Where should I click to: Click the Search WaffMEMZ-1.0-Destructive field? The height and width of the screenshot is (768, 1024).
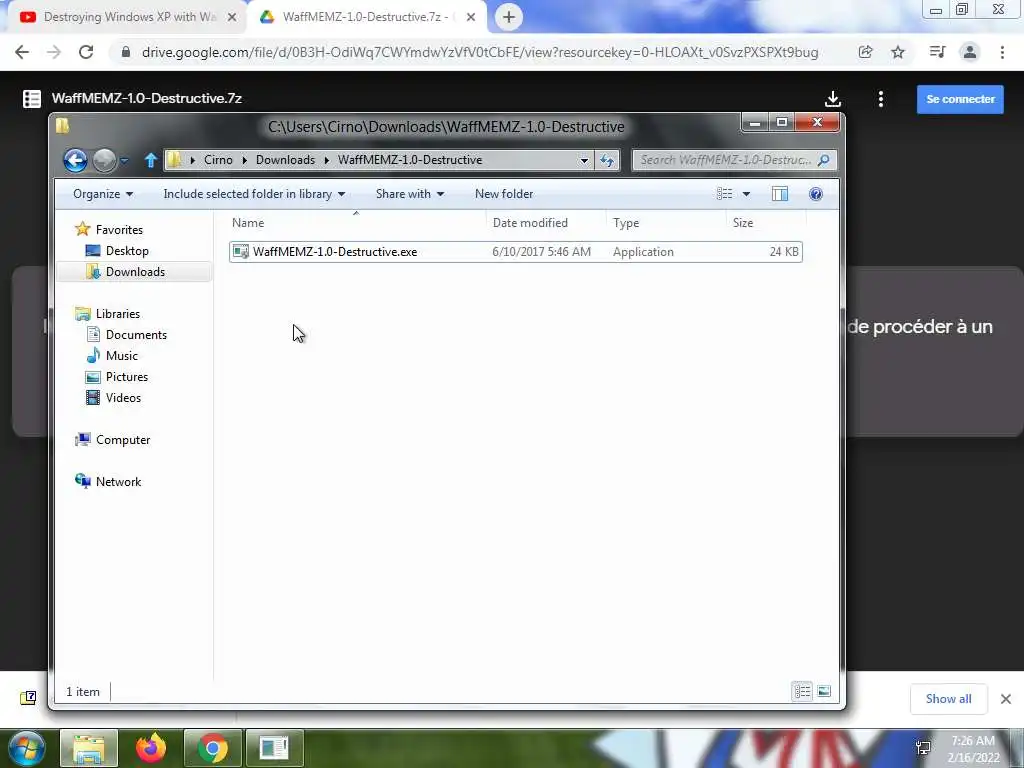click(734, 160)
